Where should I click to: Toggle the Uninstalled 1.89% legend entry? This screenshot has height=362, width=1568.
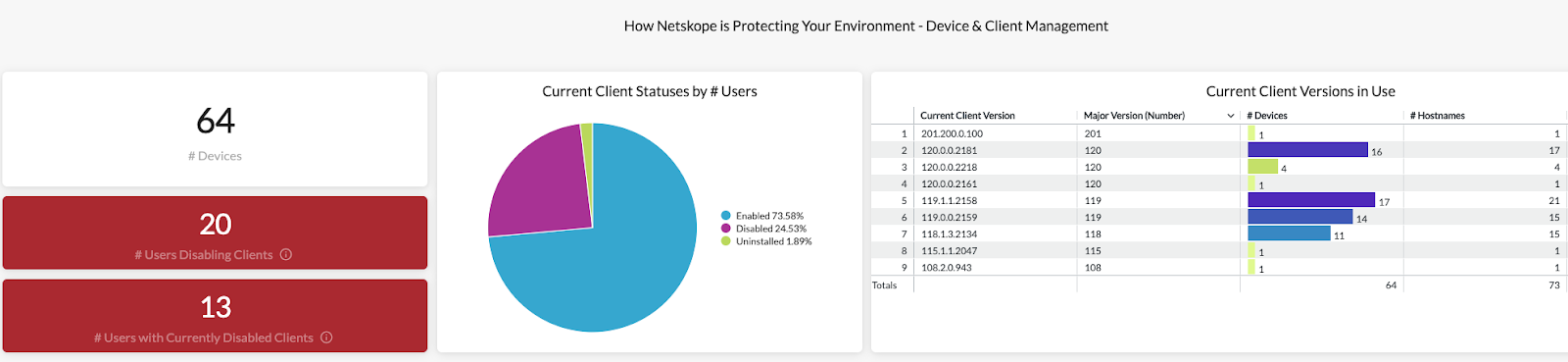tap(766, 241)
